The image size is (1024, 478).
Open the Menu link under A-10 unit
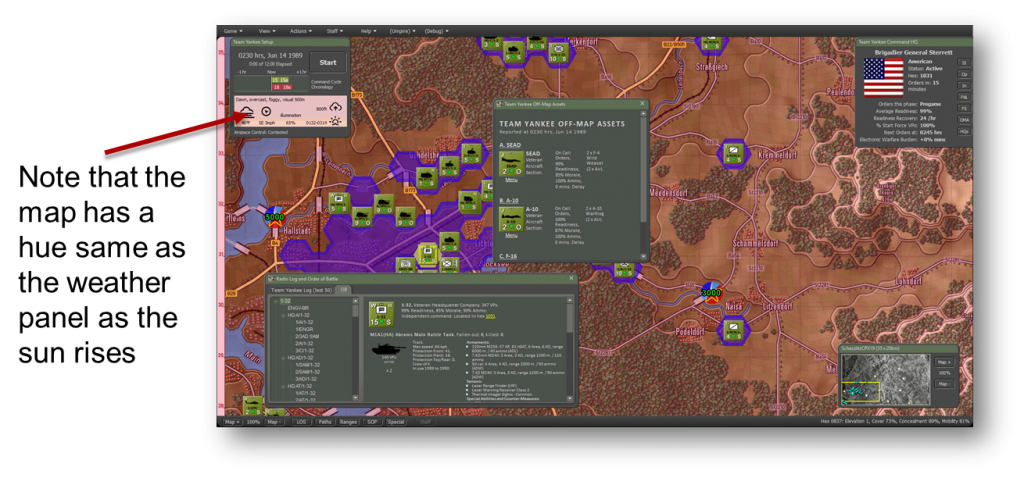point(511,235)
